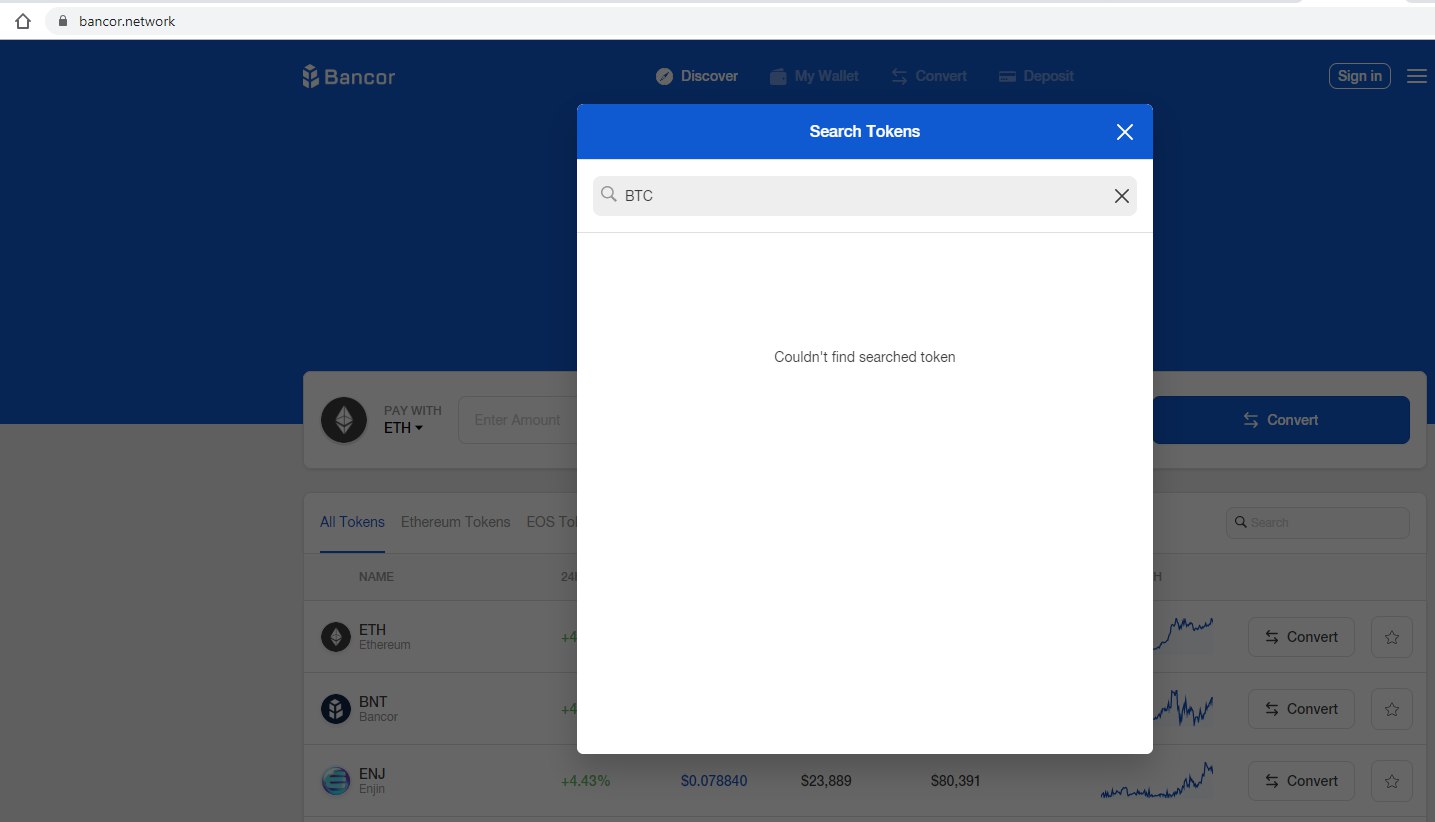Click Convert button in BNT row
The image size is (1435, 822).
[1301, 709]
